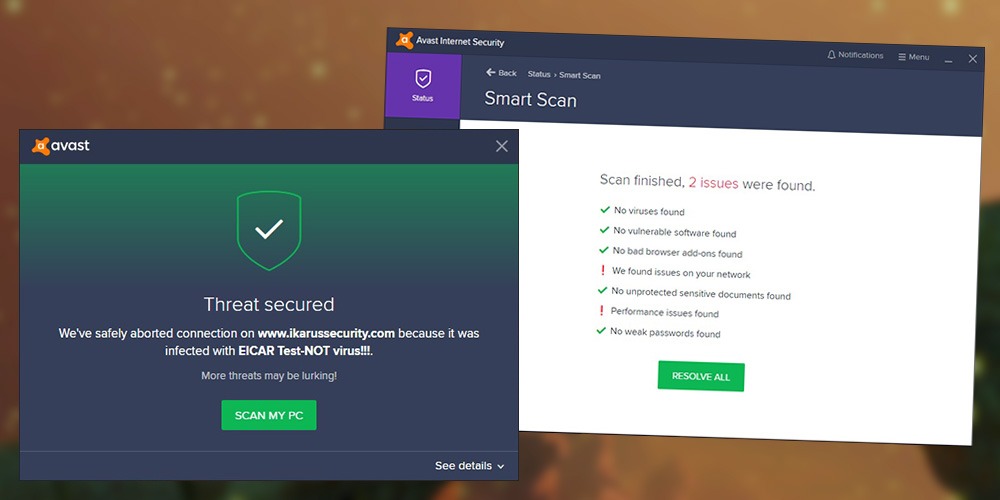Click RESOLVE ALL in Smart Scan window
Screen dimensions: 1000x500
(x=701, y=376)
